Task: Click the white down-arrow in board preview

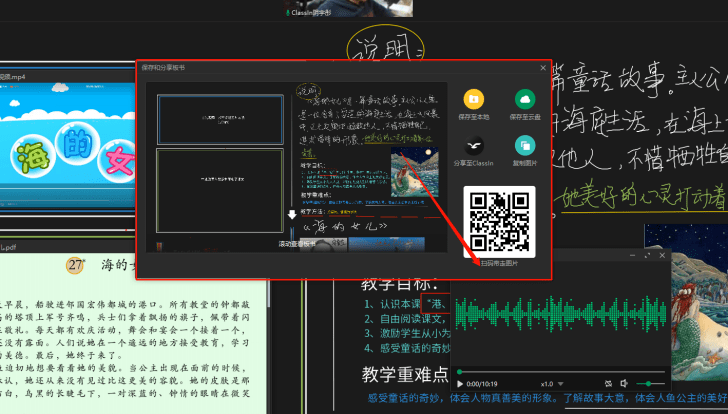Action: (x=292, y=214)
